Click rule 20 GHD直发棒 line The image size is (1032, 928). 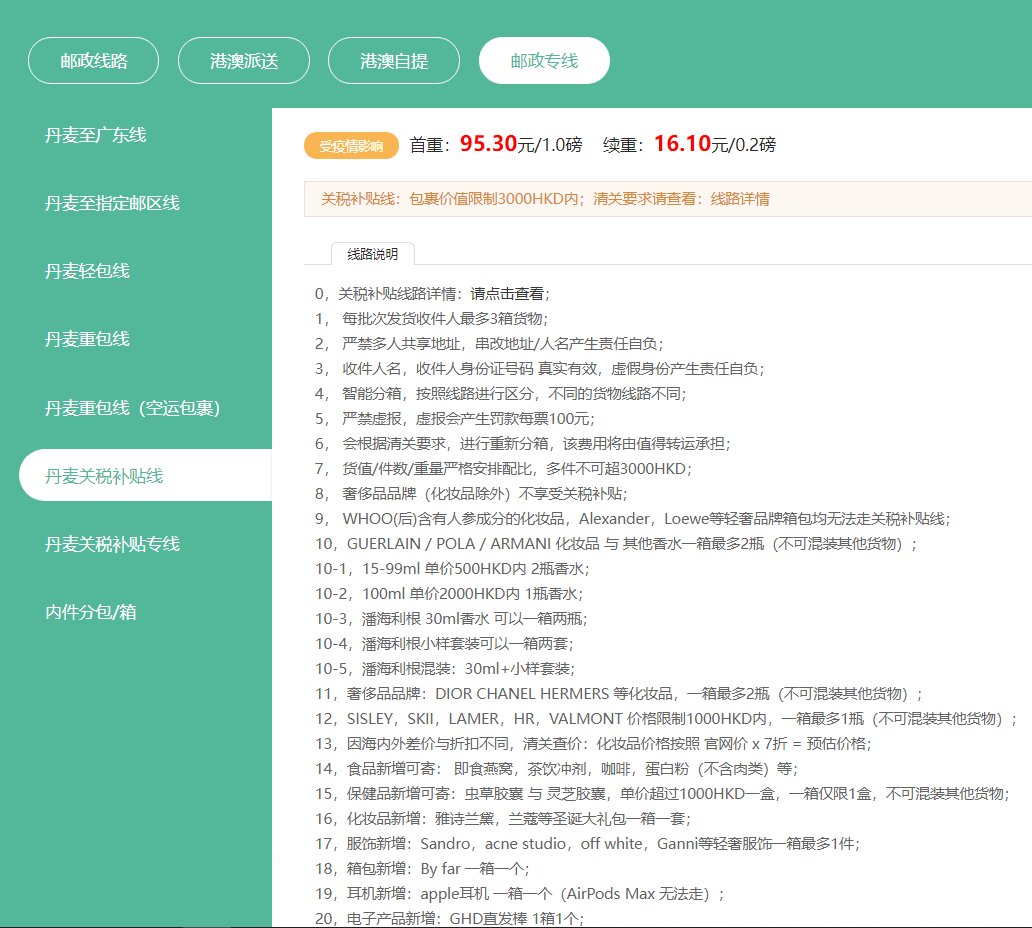pos(450,918)
